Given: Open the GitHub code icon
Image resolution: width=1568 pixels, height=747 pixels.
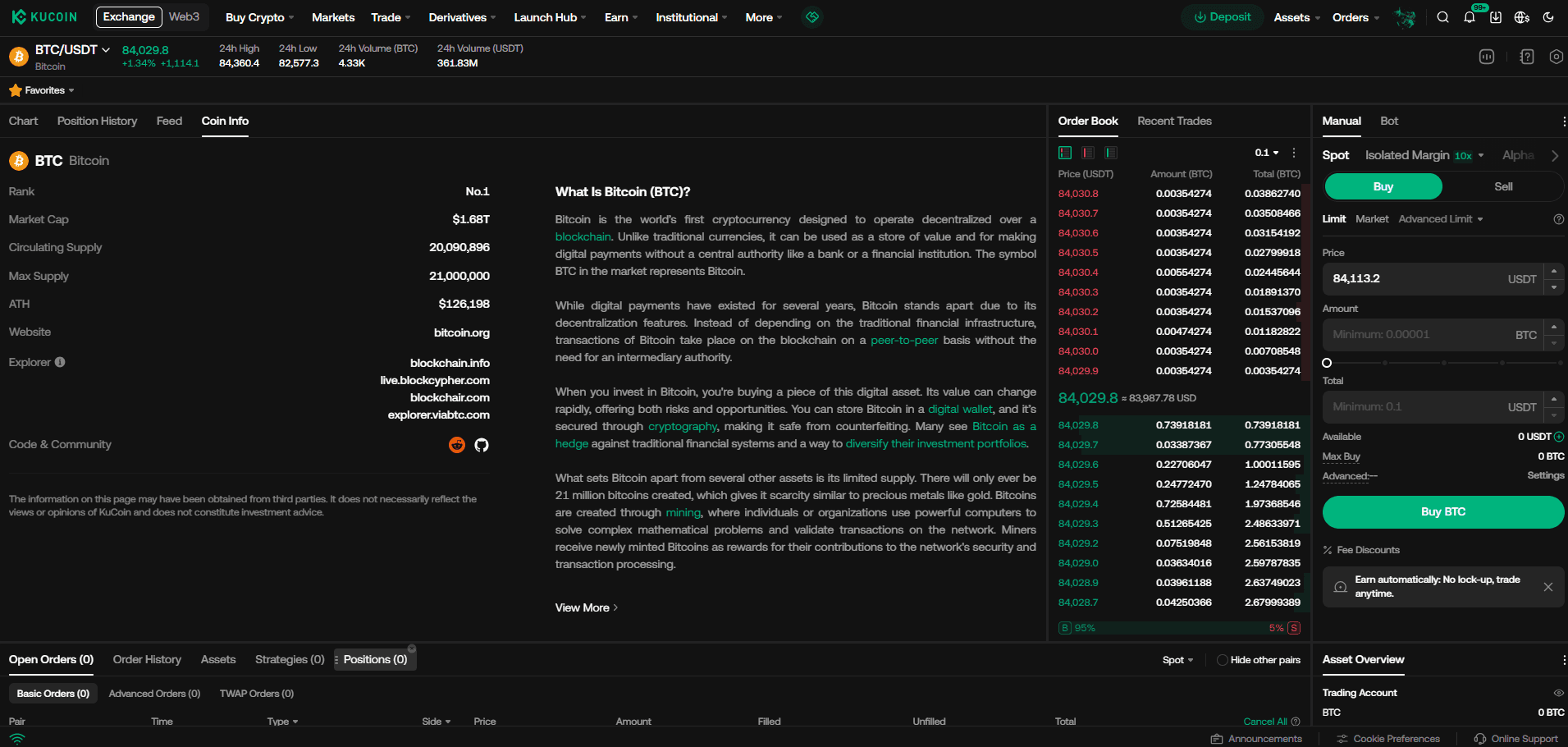Looking at the screenshot, I should [482, 445].
